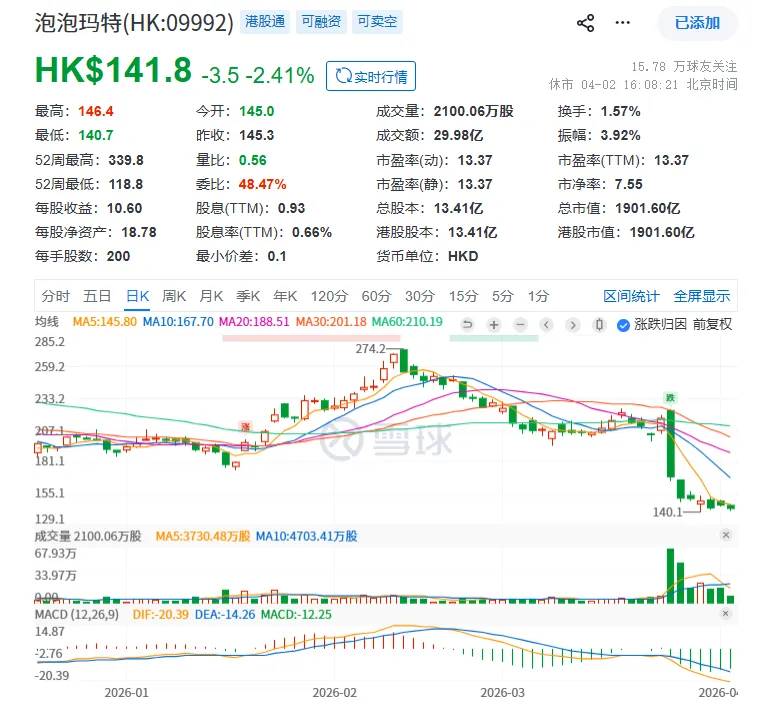Click the 140.1 low price annotation
Viewport: 765px width, 709px height.
(667, 512)
